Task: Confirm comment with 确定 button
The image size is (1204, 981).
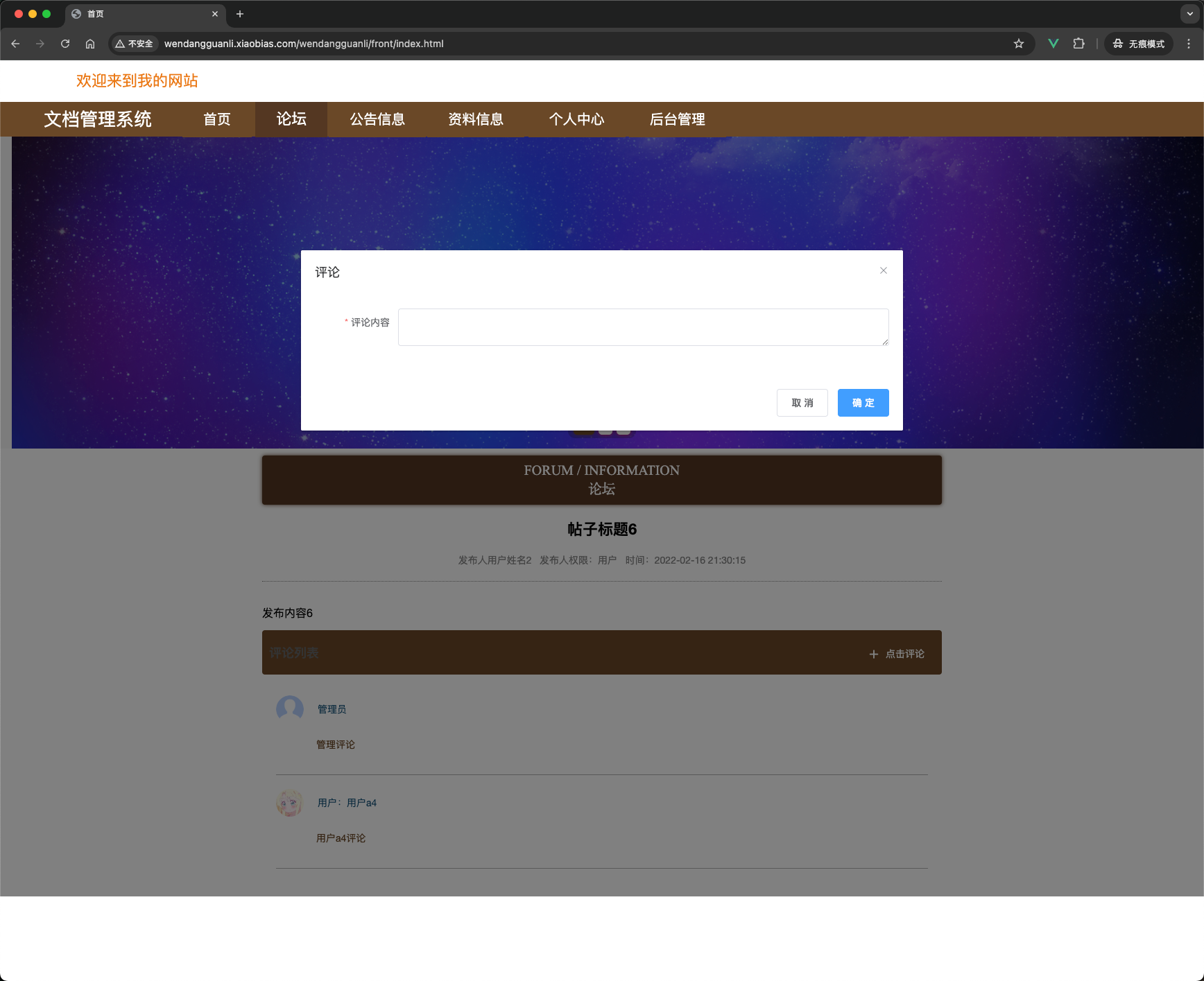Action: [863, 403]
